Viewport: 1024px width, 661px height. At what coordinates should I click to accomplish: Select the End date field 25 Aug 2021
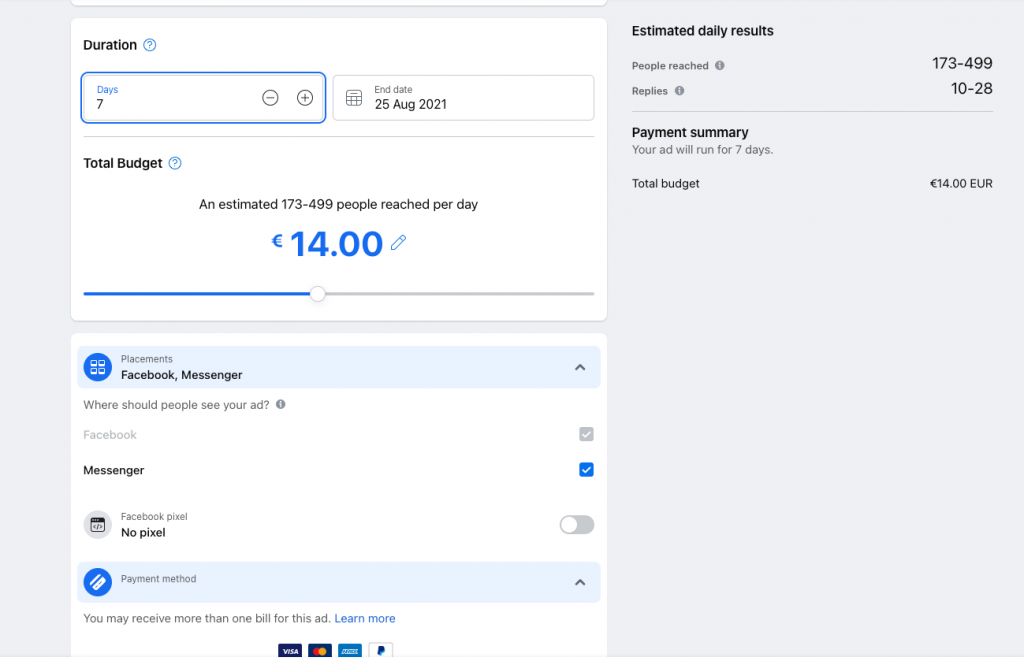(x=464, y=98)
